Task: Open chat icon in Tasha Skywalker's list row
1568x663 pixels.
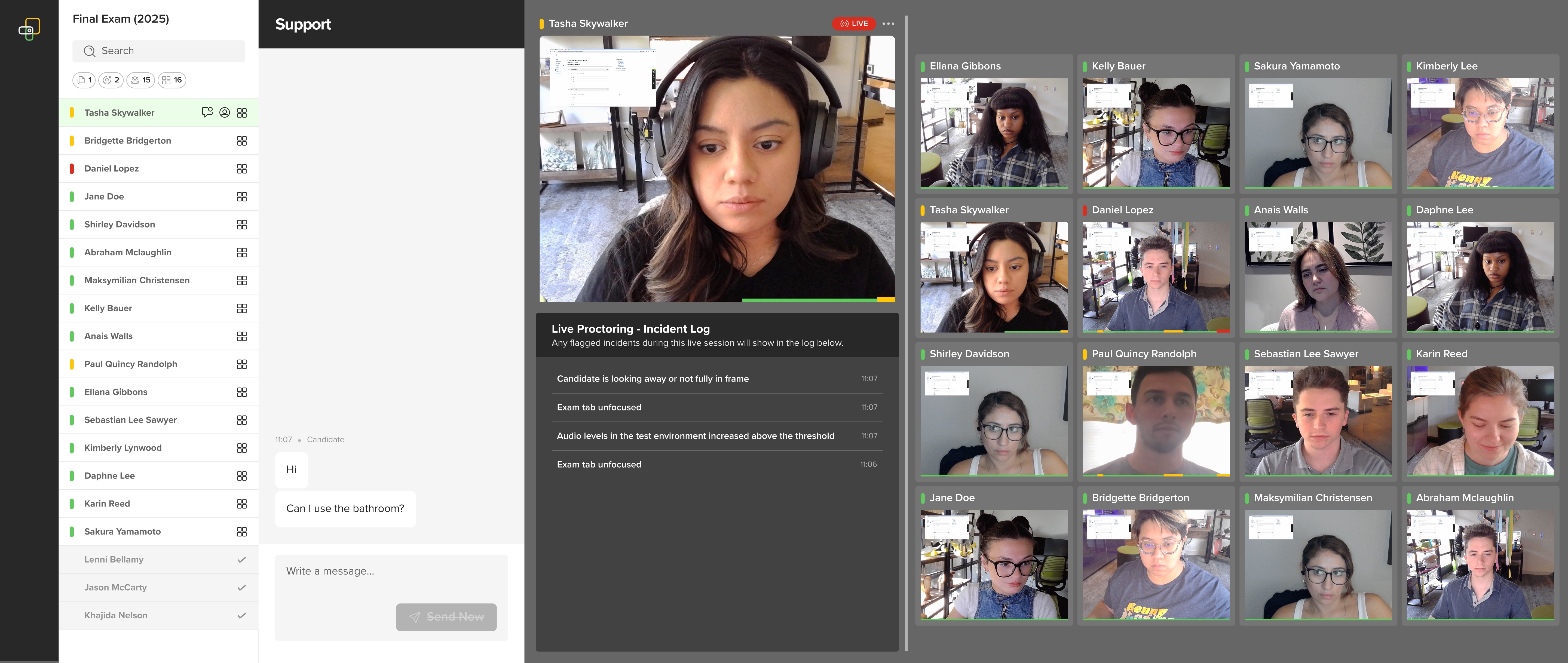Action: [x=207, y=113]
